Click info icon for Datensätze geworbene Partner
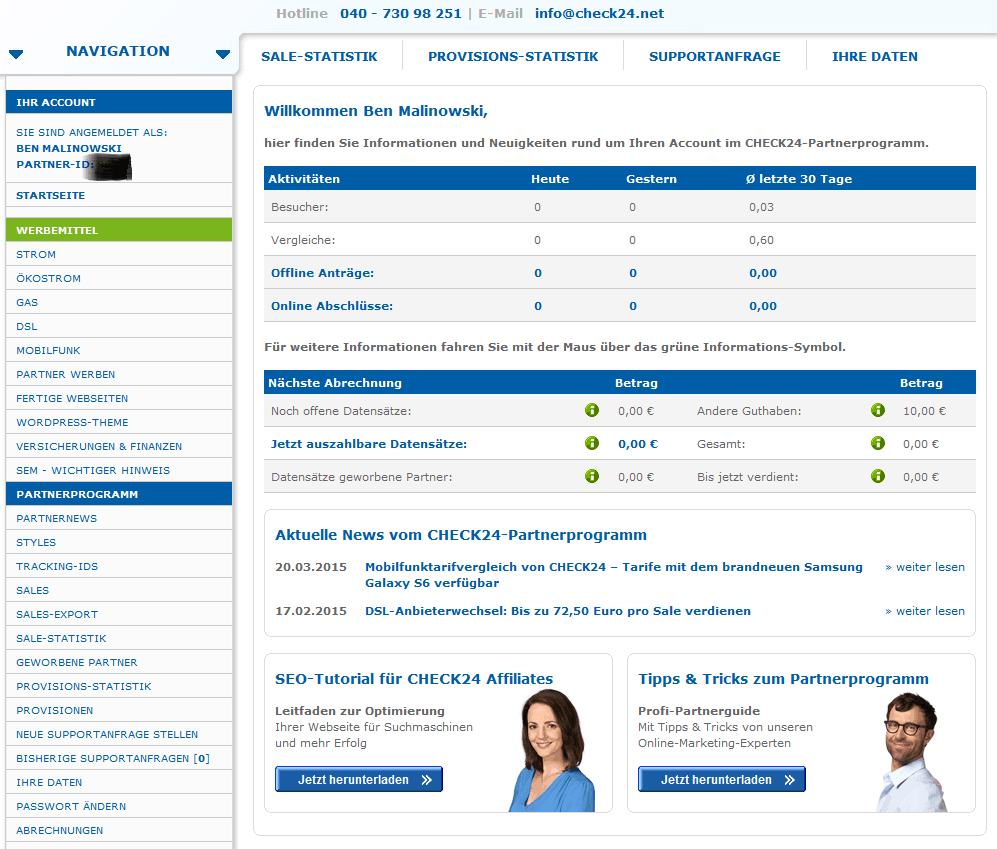This screenshot has width=997, height=849. click(x=592, y=476)
